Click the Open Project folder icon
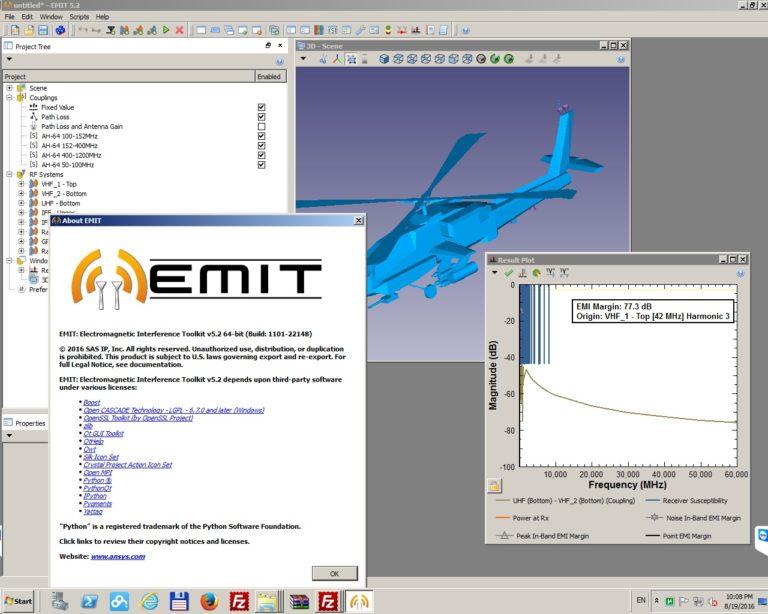The width and height of the screenshot is (768, 614). point(29,30)
